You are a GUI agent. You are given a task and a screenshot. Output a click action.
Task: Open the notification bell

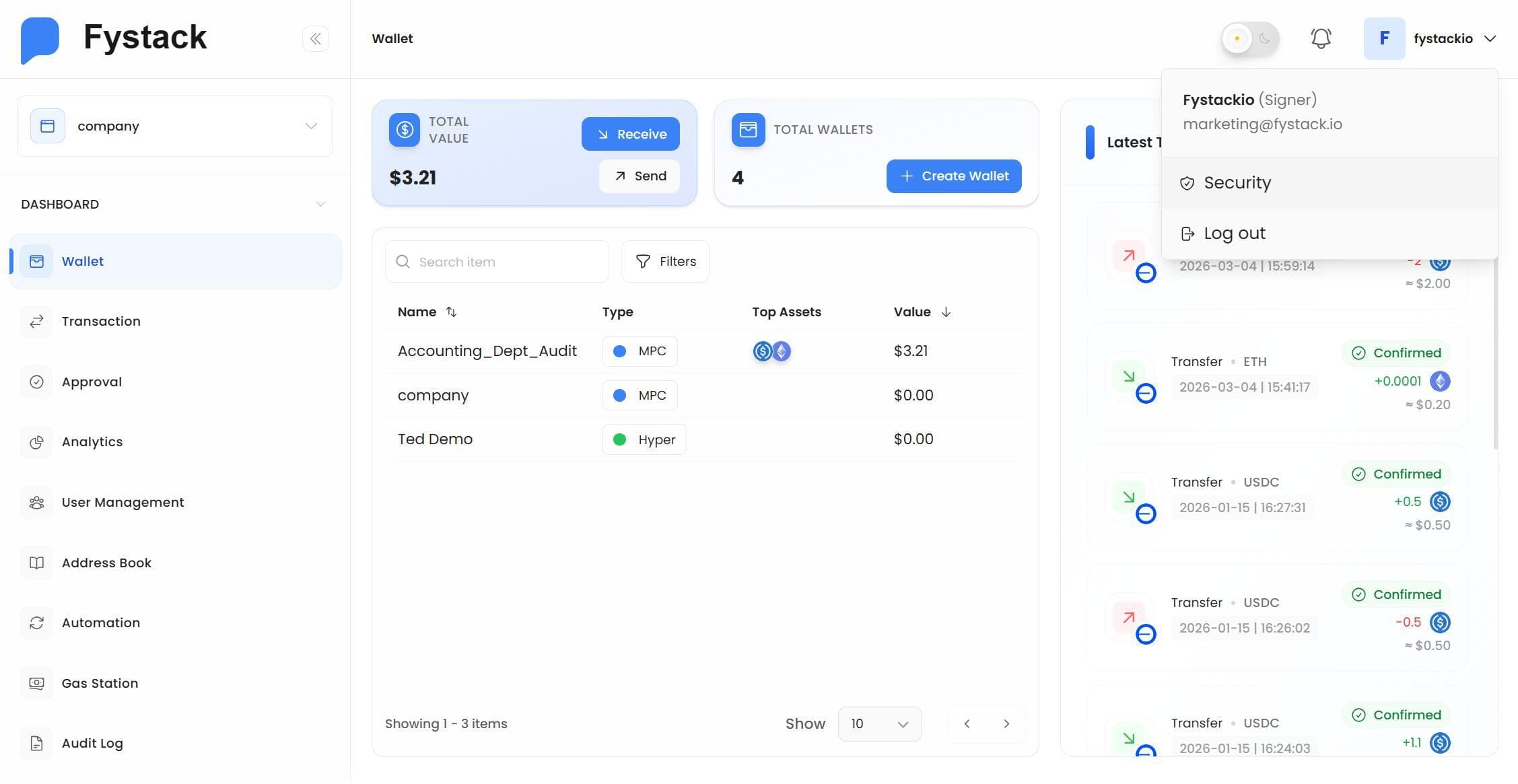coord(1321,38)
